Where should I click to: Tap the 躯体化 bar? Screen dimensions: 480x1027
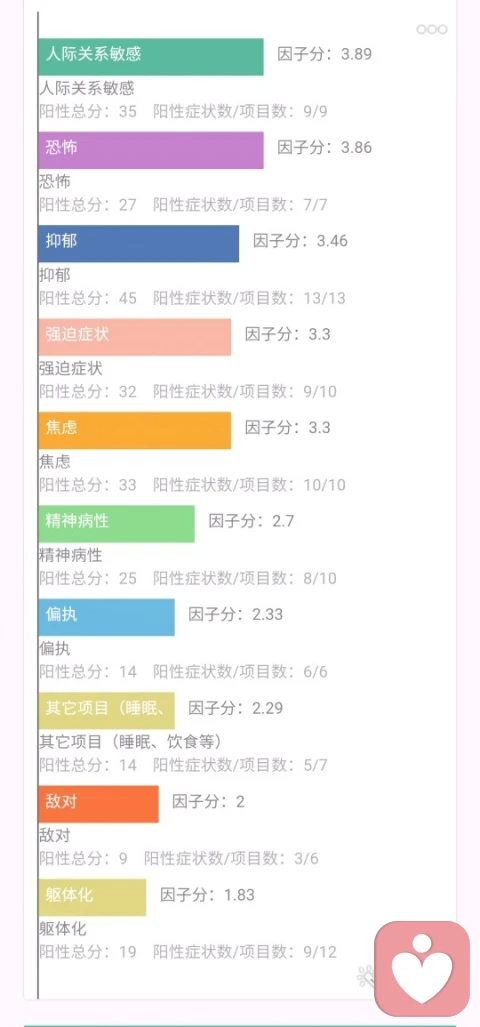click(92, 897)
